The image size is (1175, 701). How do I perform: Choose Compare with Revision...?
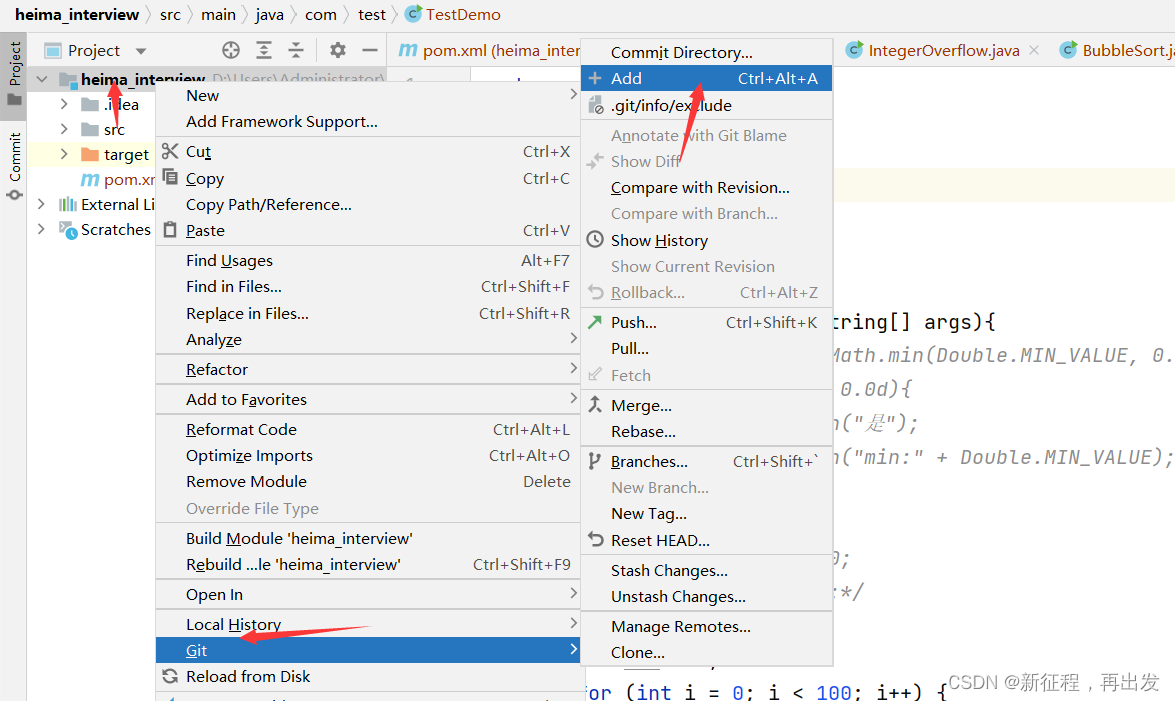coord(707,187)
